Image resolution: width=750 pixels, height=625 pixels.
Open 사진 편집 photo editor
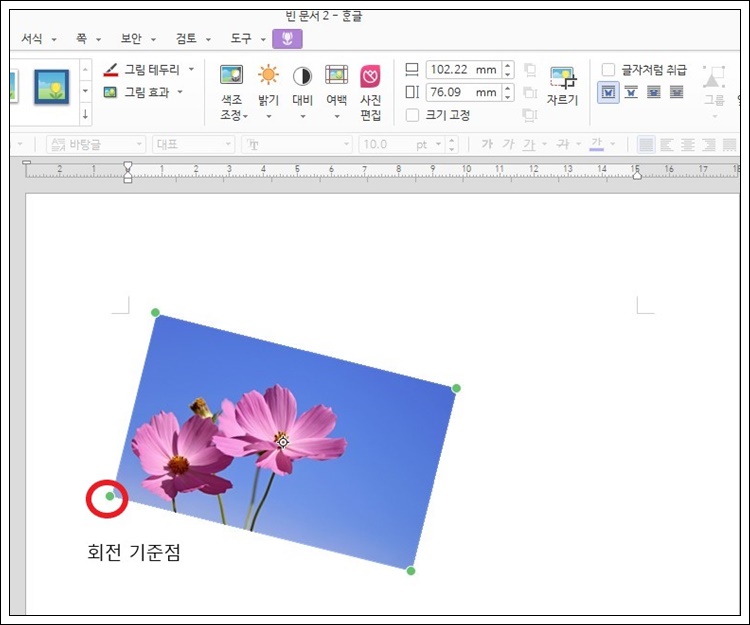[371, 93]
